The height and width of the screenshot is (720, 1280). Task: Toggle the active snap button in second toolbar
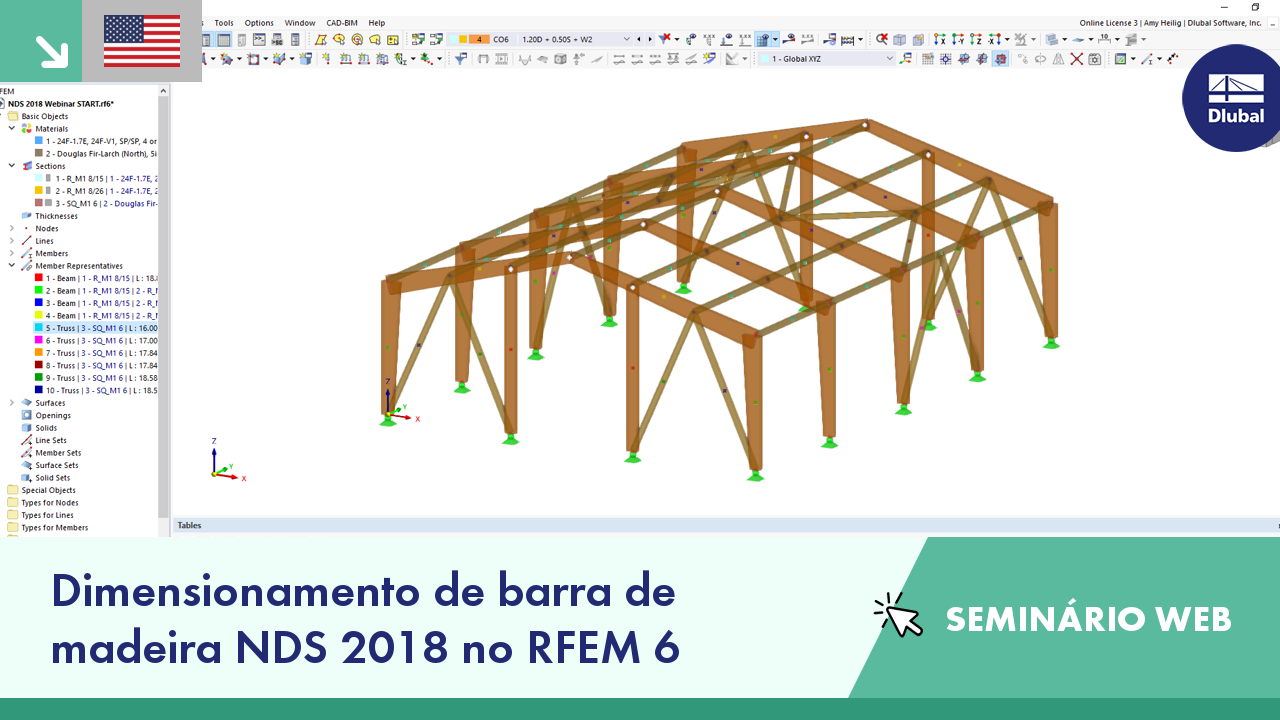click(x=1000, y=59)
